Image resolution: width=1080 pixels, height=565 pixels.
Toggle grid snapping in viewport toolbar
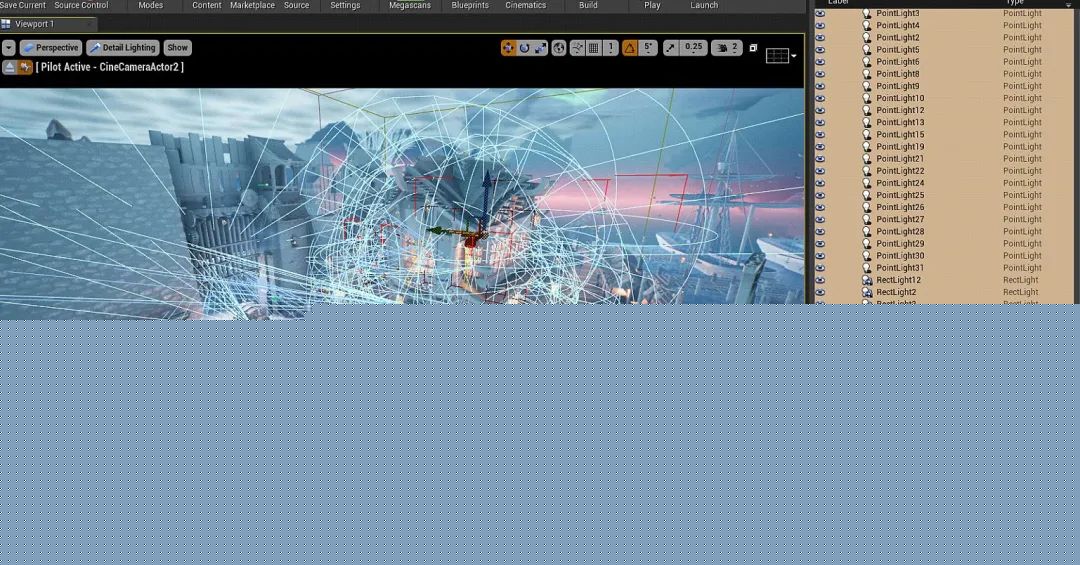(594, 48)
